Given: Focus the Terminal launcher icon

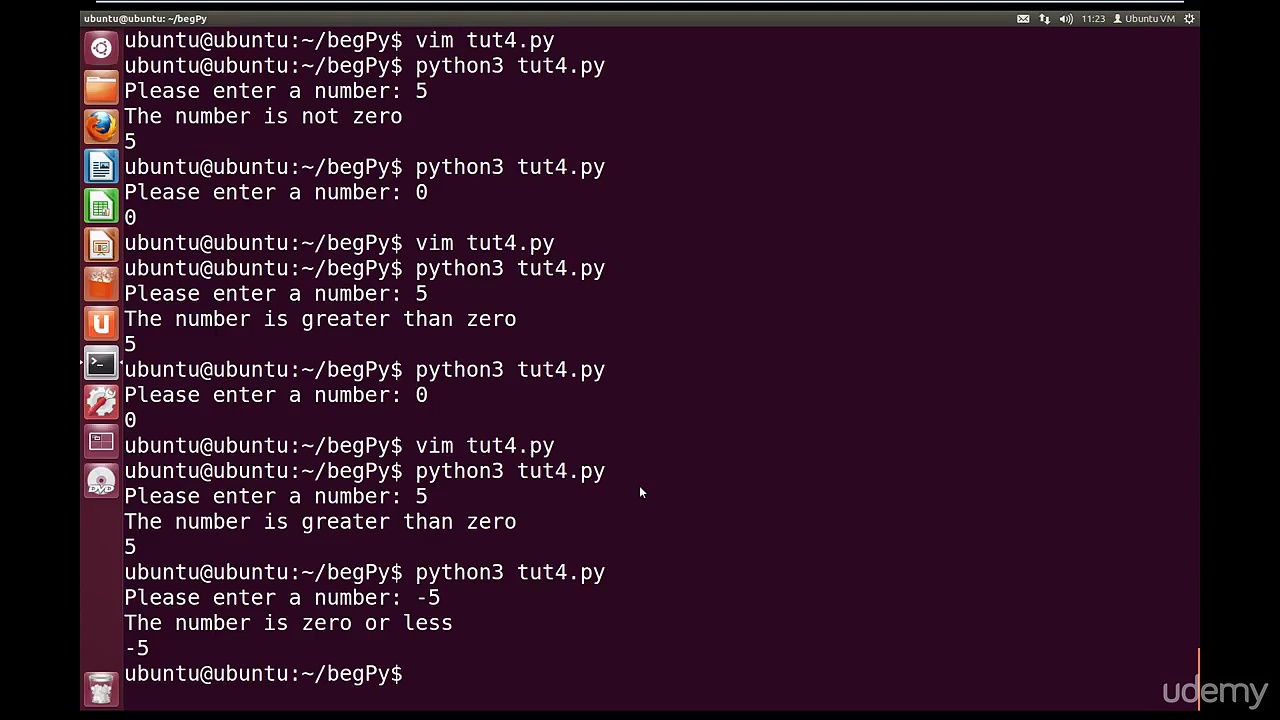Looking at the screenshot, I should pyautogui.click(x=101, y=364).
